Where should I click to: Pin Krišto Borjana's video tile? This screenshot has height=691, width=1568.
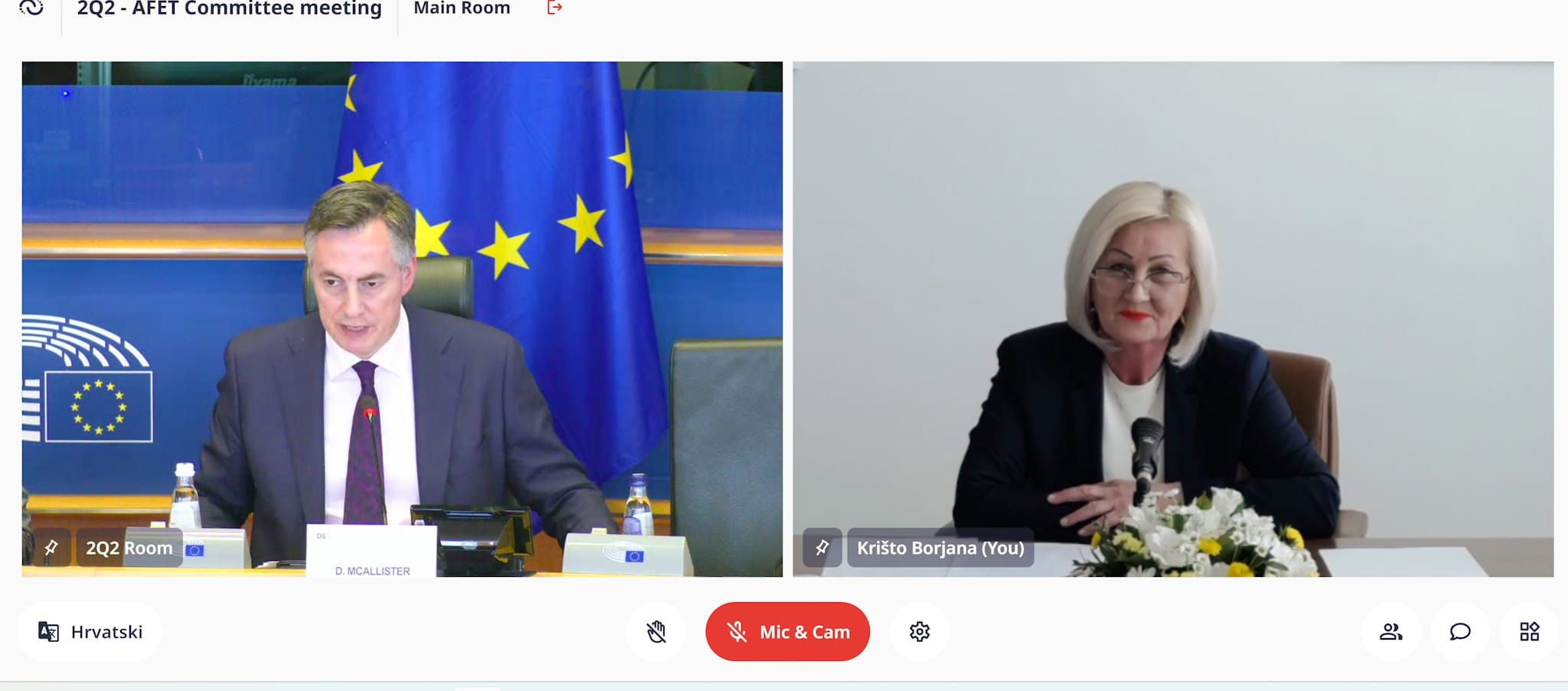tap(822, 547)
